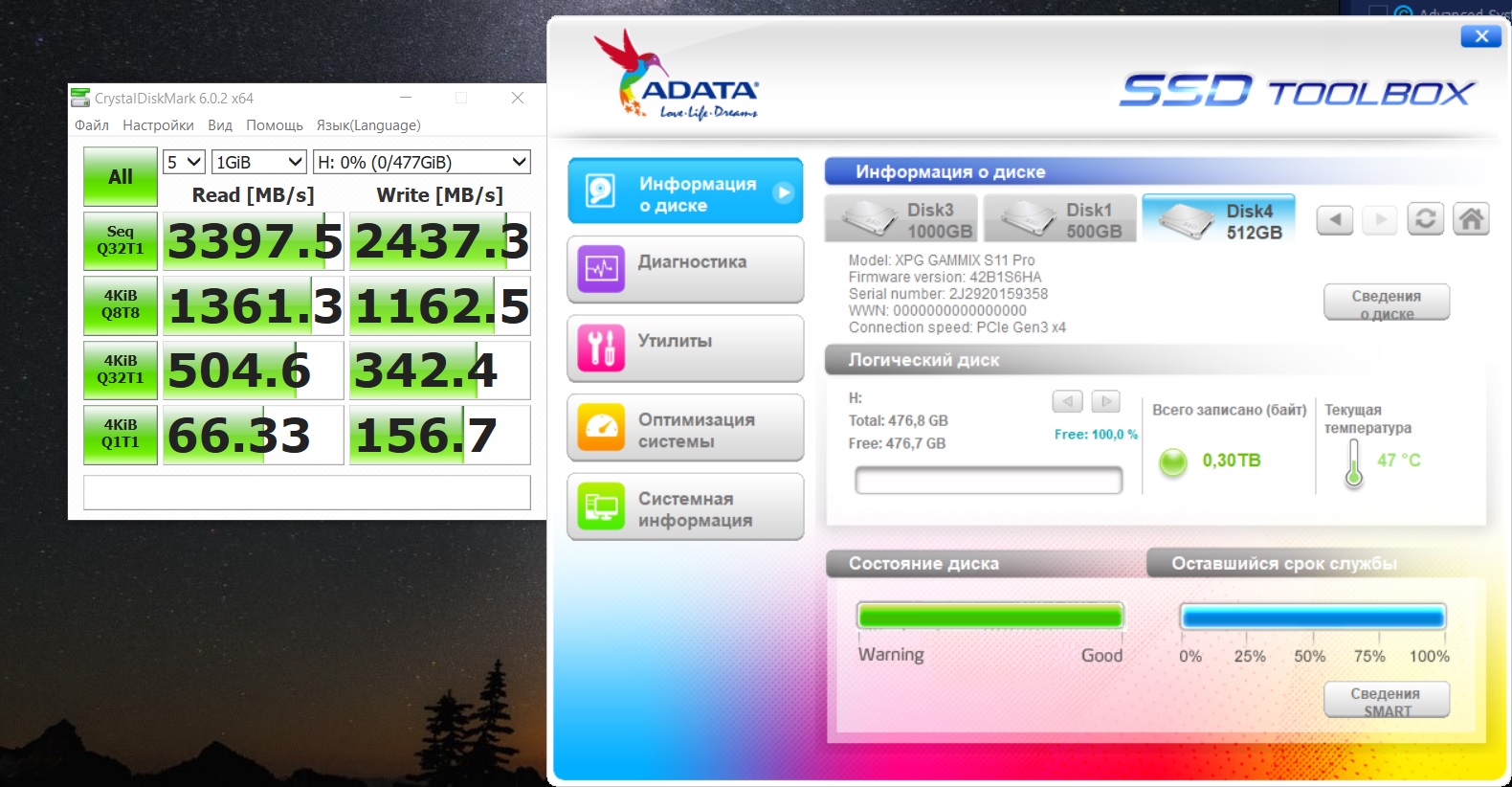This screenshot has height=787, width=1512.
Task: Go to previous disk with left arrow
Action: point(1335,219)
